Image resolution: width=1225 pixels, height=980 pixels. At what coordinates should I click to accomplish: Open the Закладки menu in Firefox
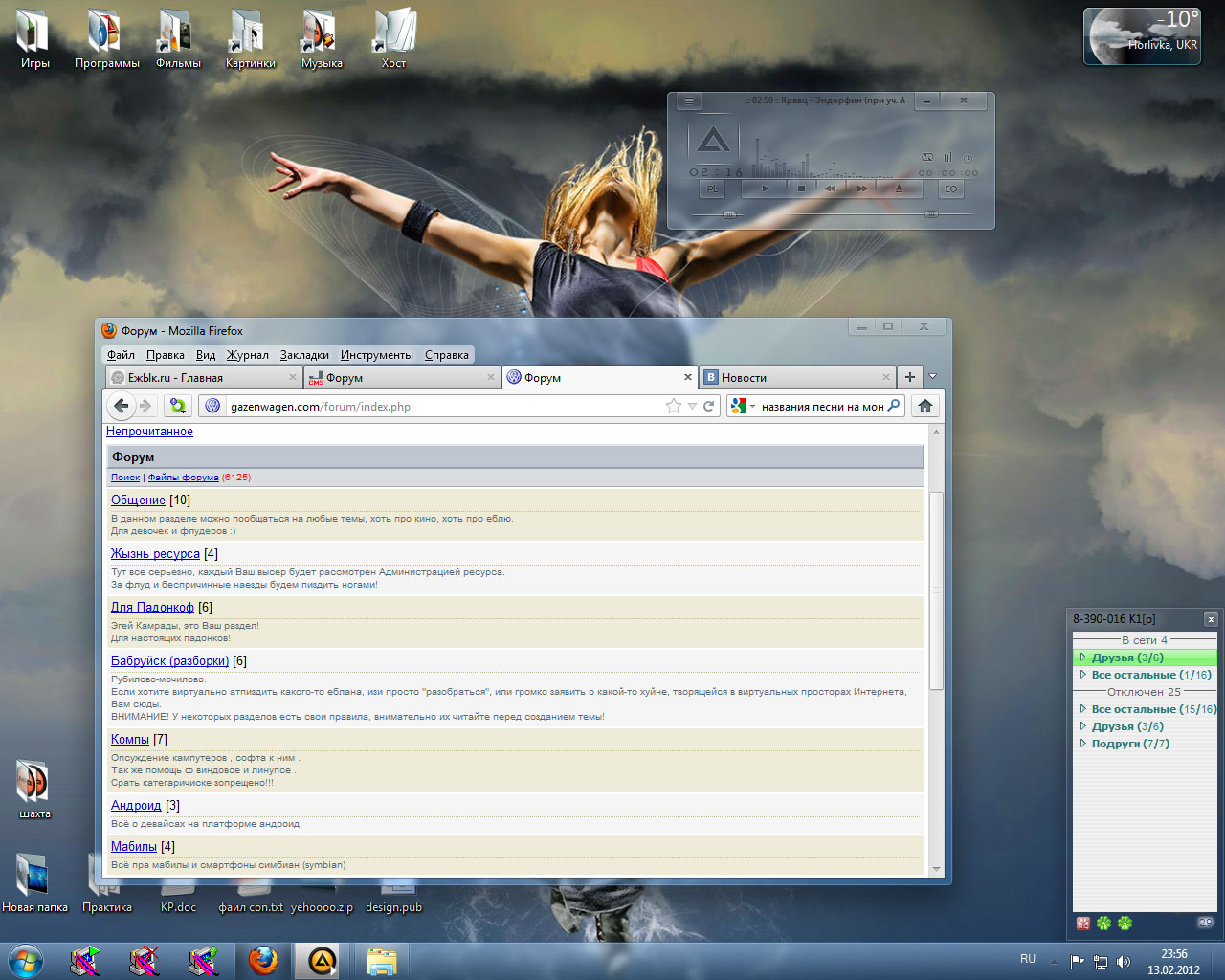[x=304, y=355]
